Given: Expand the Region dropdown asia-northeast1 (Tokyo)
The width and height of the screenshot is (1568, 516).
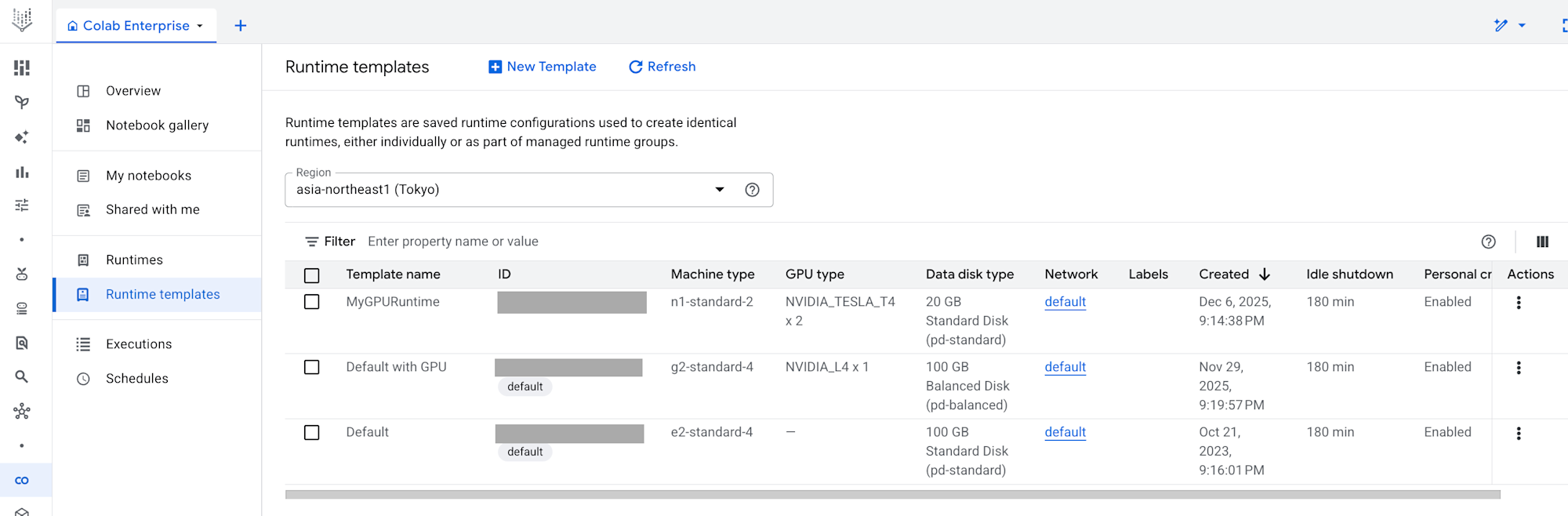Looking at the screenshot, I should coord(719,190).
